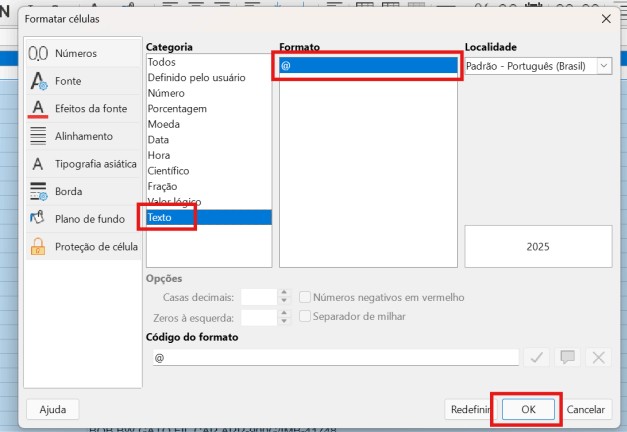Select the Data category

(x=209, y=140)
